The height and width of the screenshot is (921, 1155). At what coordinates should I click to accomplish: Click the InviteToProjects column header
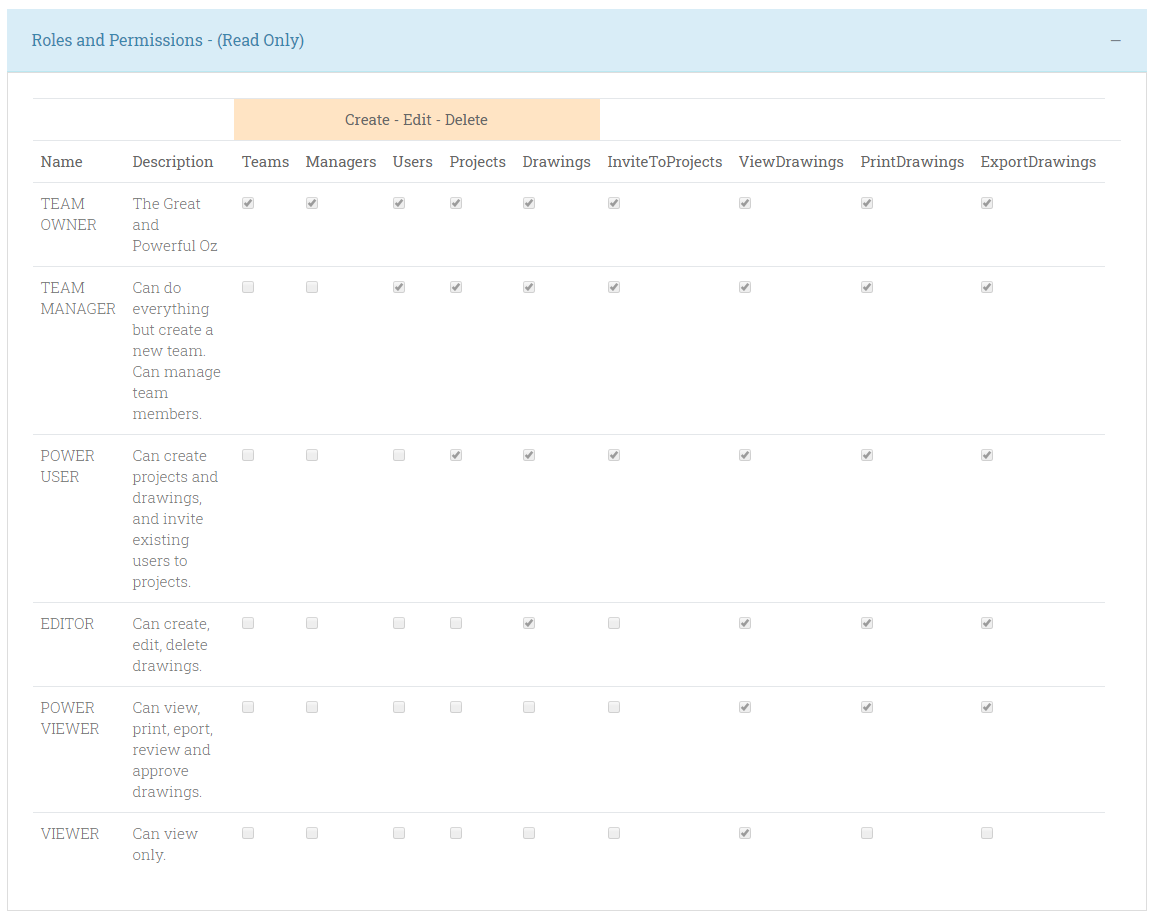coord(665,162)
